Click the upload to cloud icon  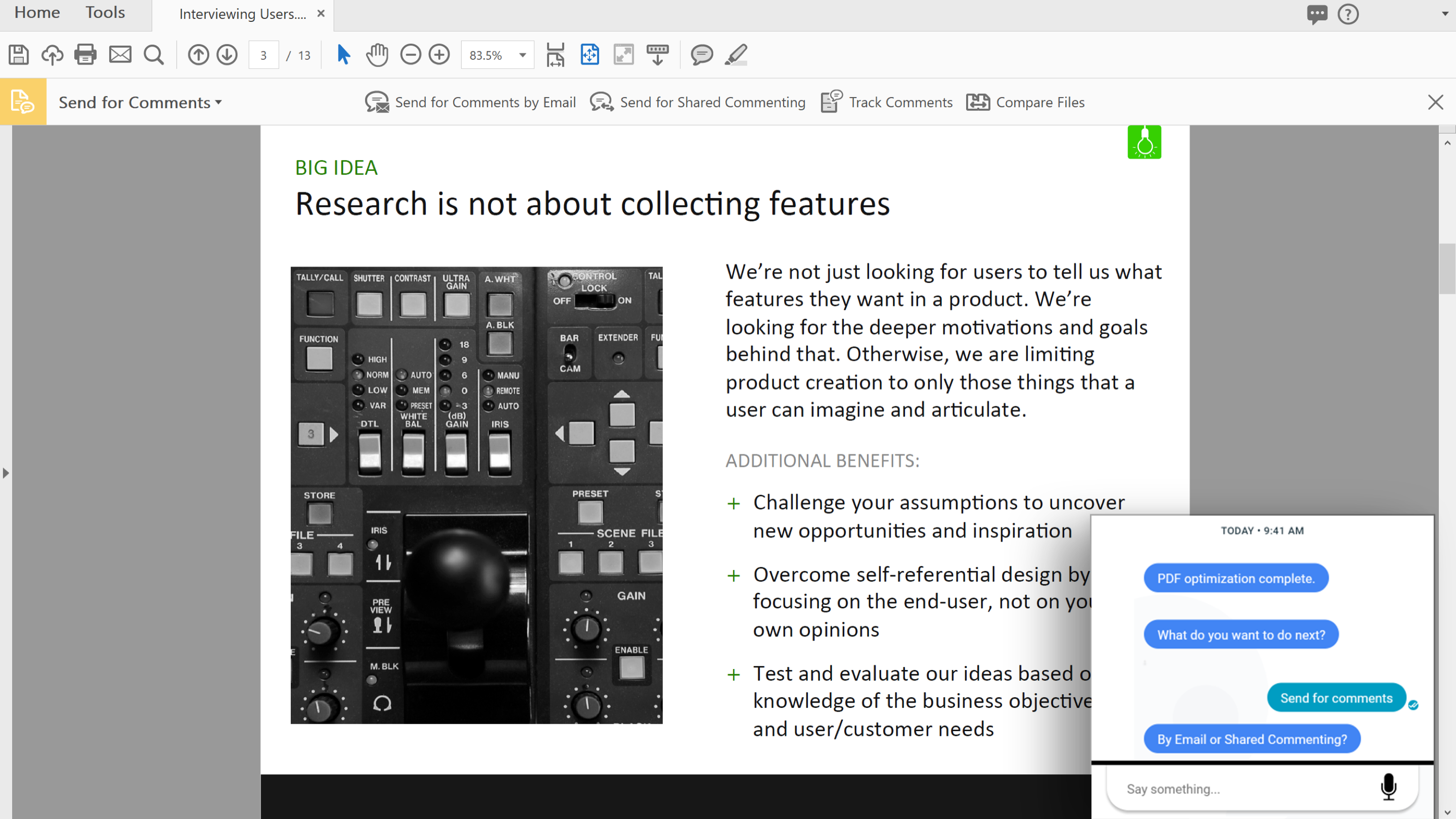pyautogui.click(x=52, y=55)
